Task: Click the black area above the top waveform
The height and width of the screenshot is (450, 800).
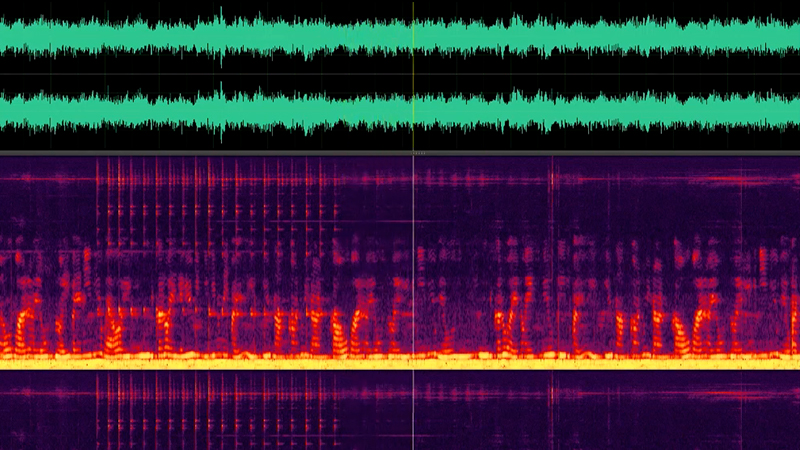Action: (100, 6)
